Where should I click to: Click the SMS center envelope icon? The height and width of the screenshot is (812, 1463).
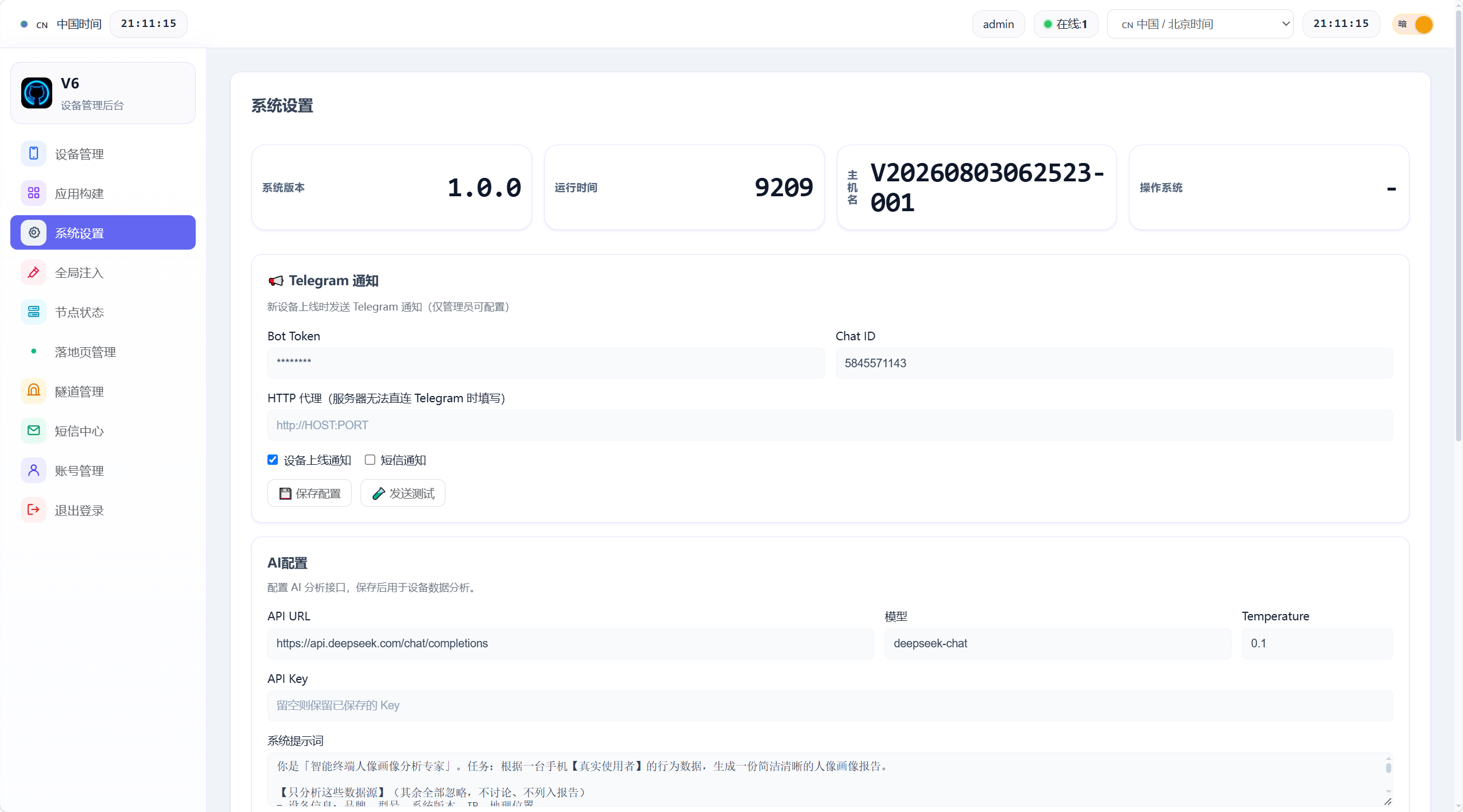point(34,431)
